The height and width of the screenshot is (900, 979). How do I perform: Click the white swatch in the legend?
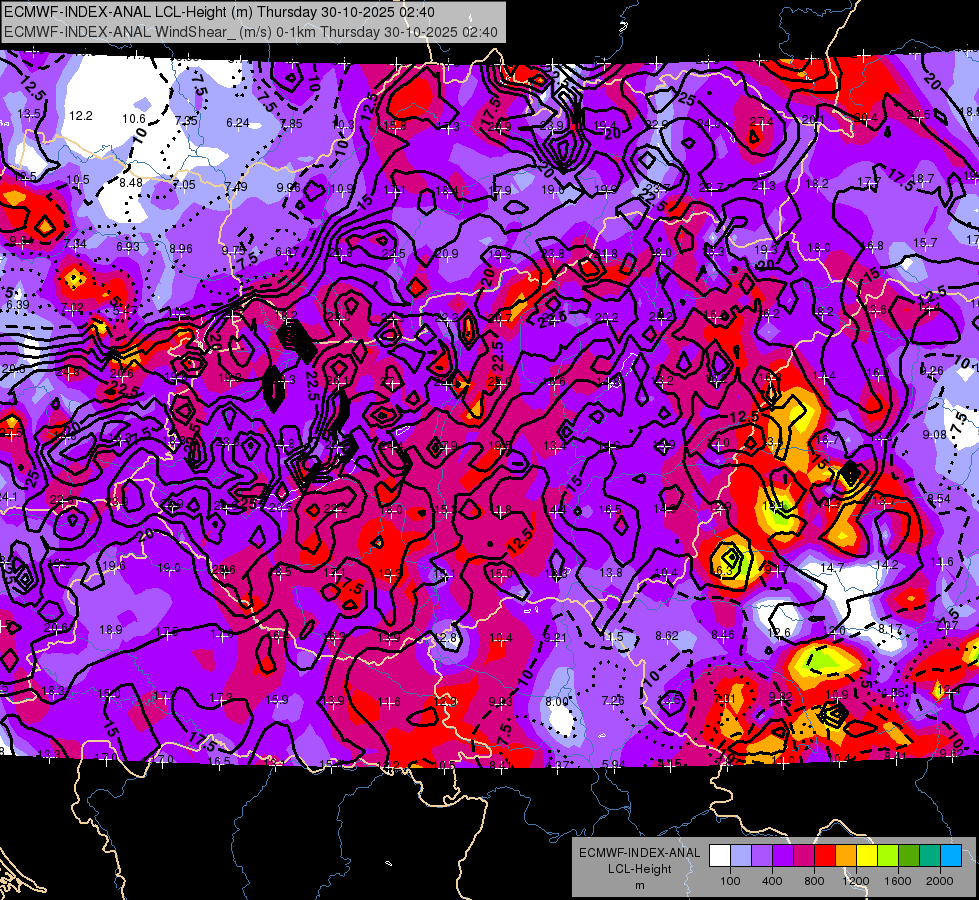(x=720, y=856)
